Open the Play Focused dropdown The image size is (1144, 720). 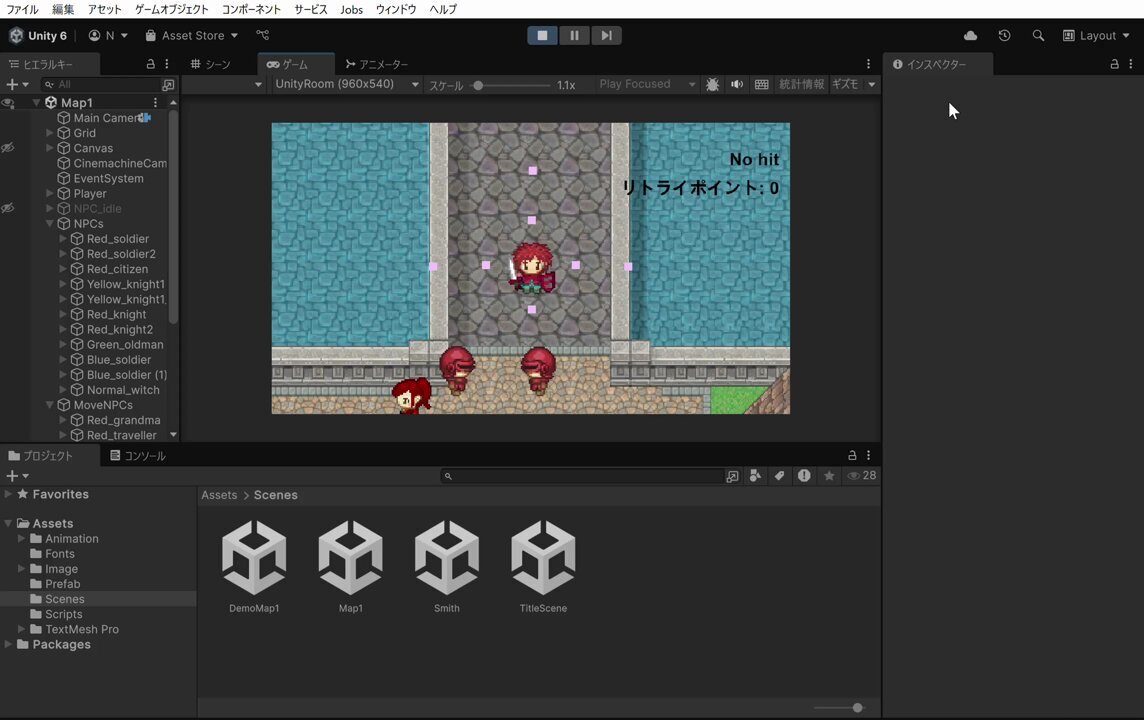(647, 85)
